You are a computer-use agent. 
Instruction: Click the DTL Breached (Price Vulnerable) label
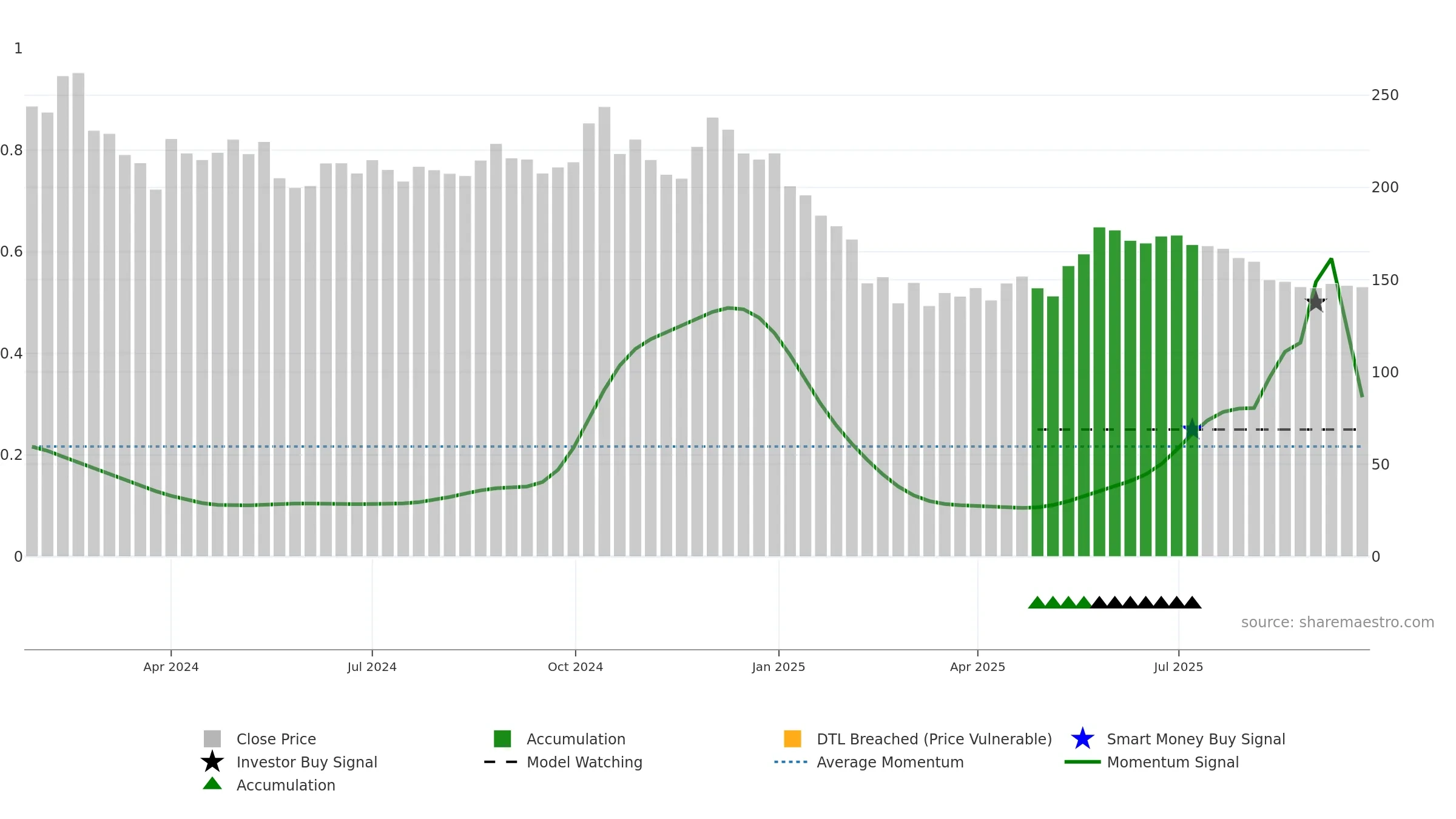tap(934, 739)
